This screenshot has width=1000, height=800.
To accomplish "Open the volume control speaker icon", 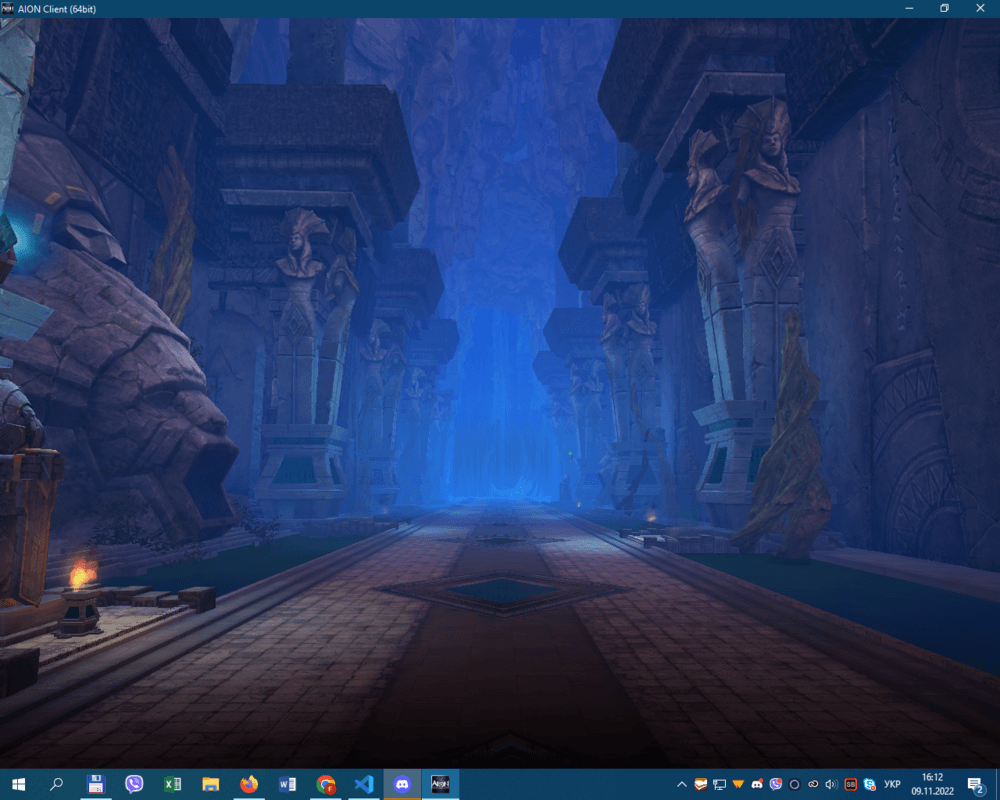I will coord(831,784).
